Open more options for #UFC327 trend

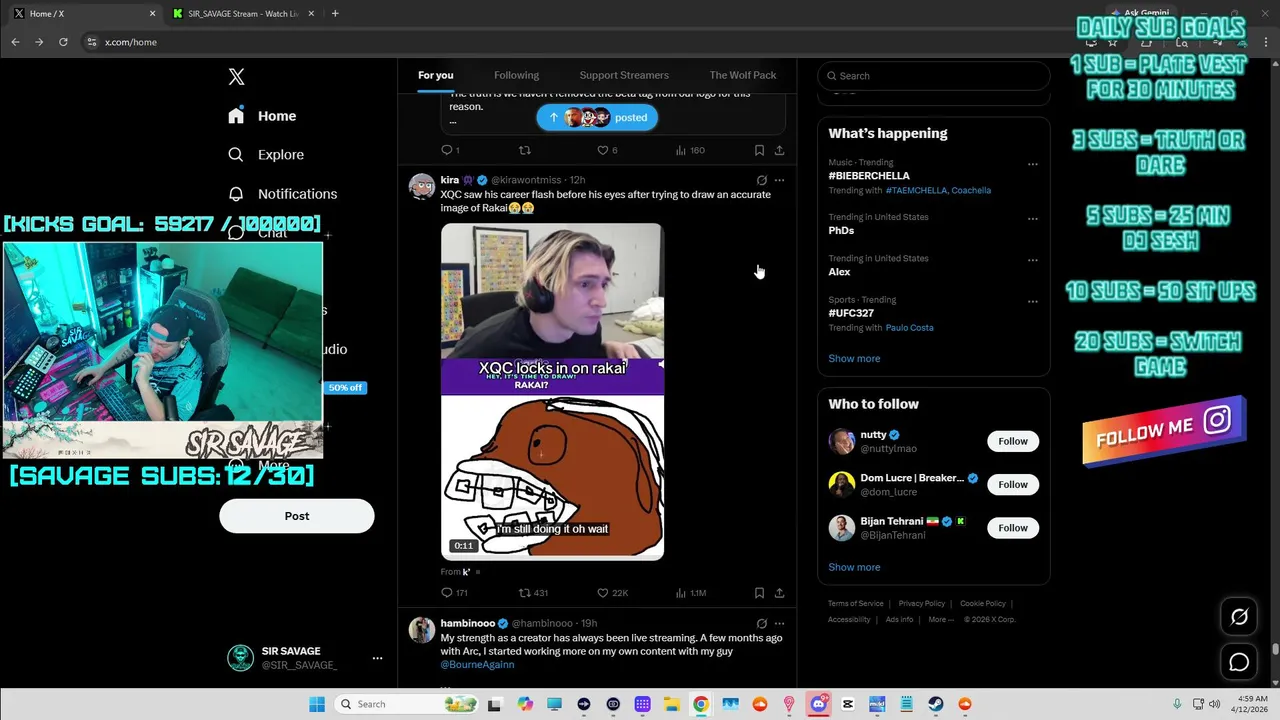pos(1033,301)
